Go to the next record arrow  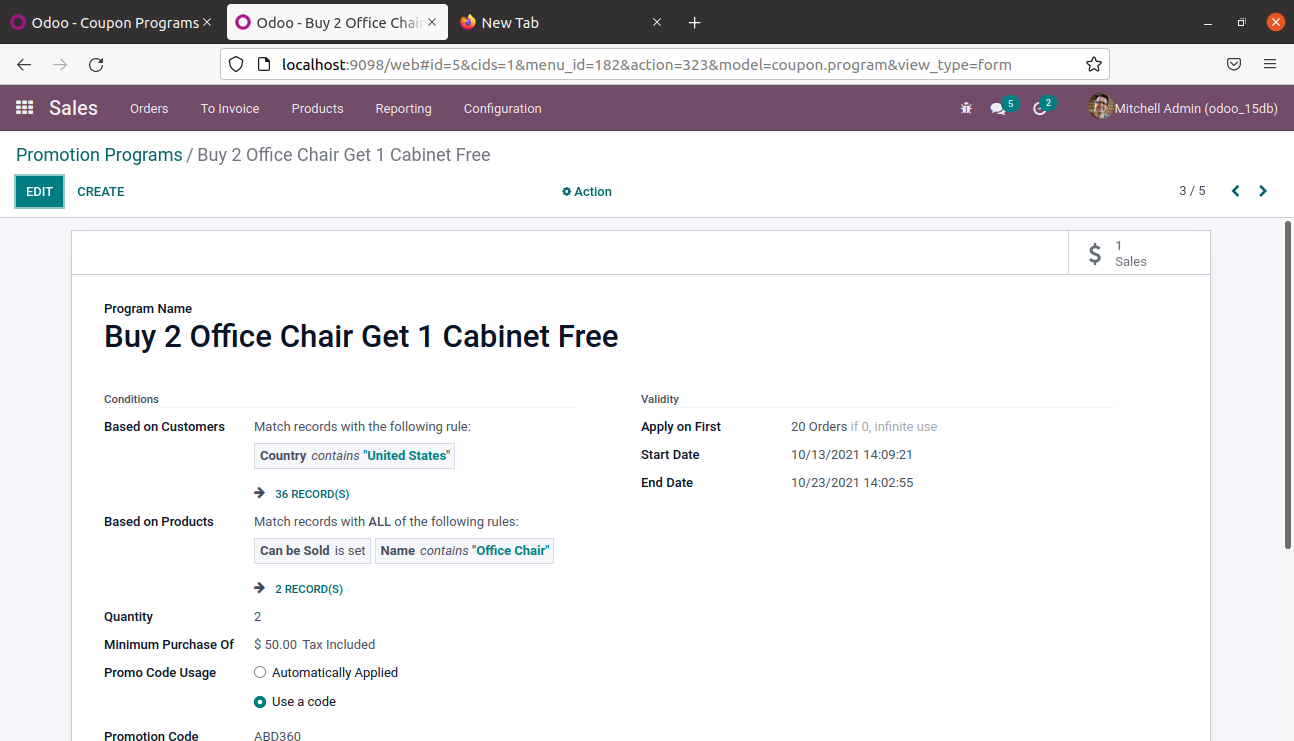[x=1263, y=191]
